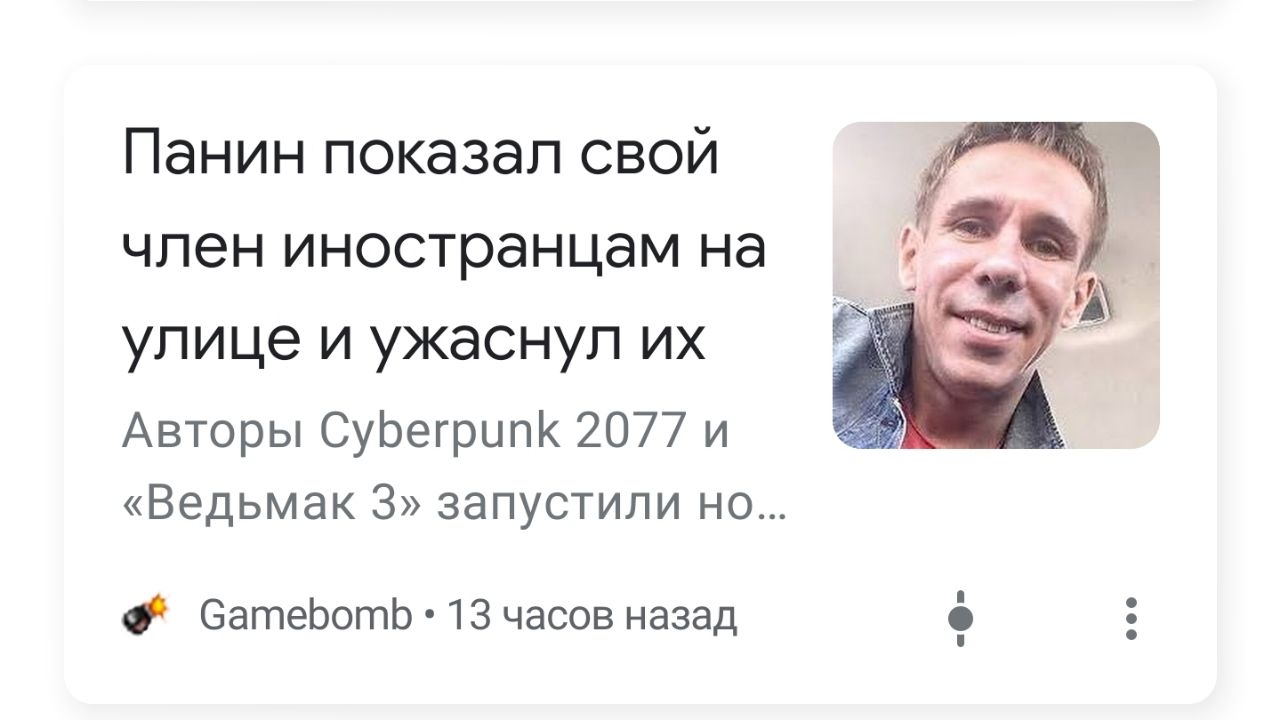1280x720 pixels.
Task: Open the article thumbnail photo
Action: click(x=996, y=285)
